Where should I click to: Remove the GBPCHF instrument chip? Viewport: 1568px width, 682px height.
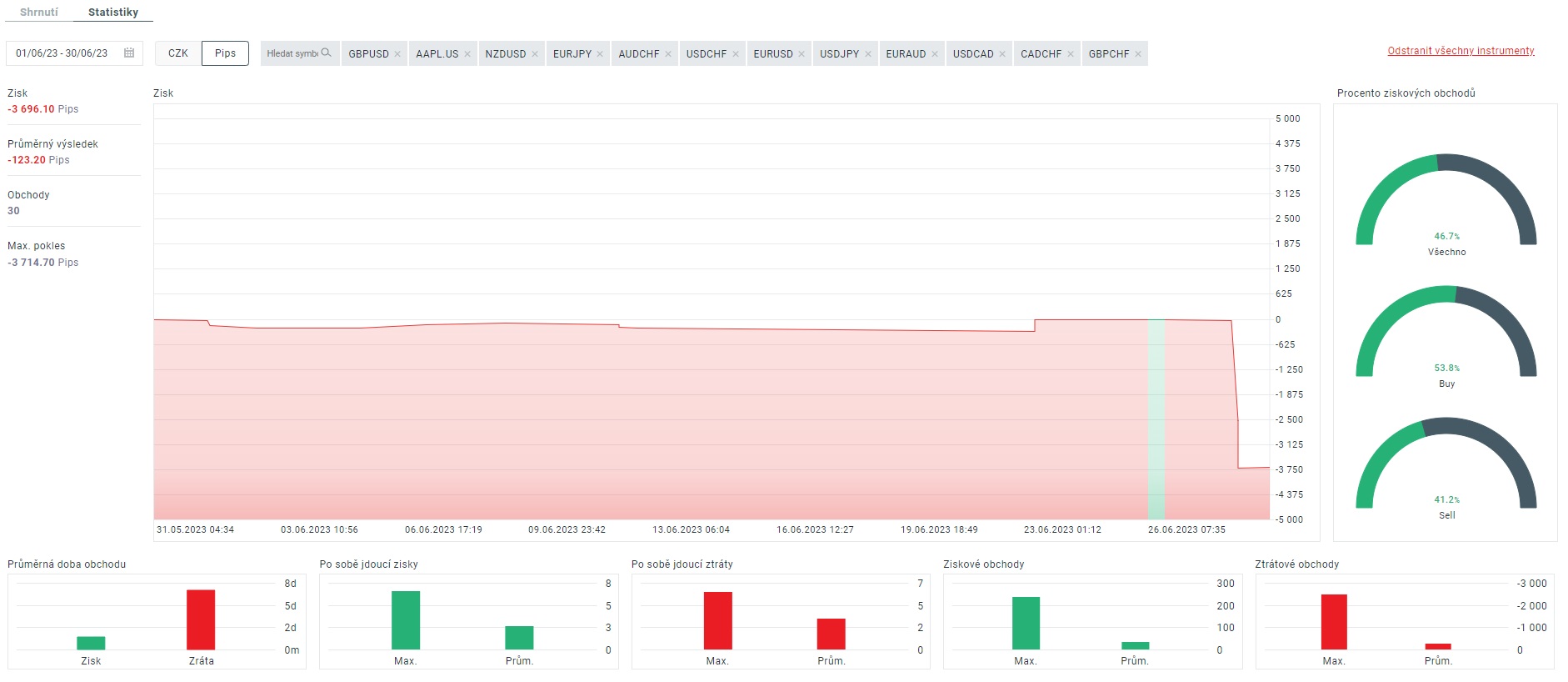point(1138,54)
